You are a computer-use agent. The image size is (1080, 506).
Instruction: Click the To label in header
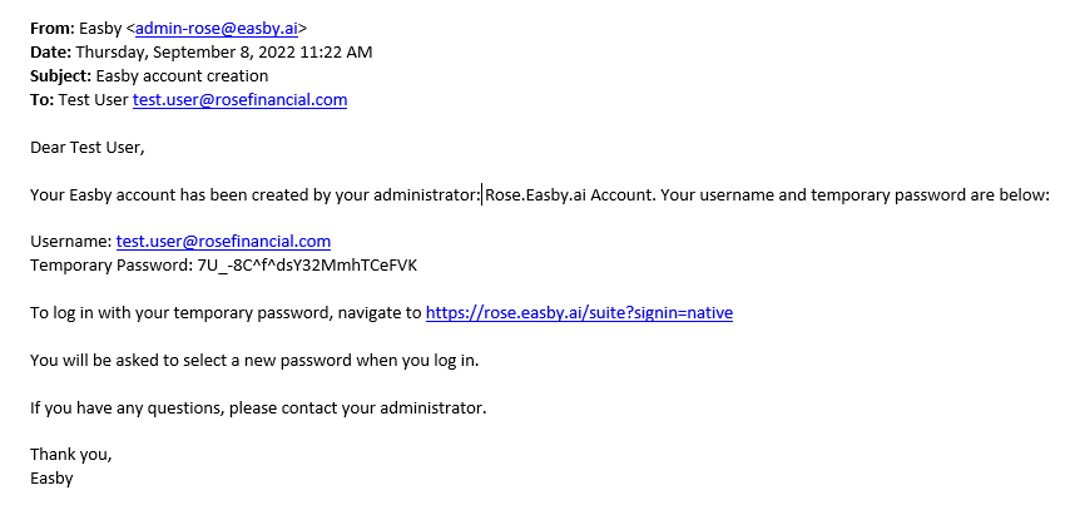click(43, 100)
